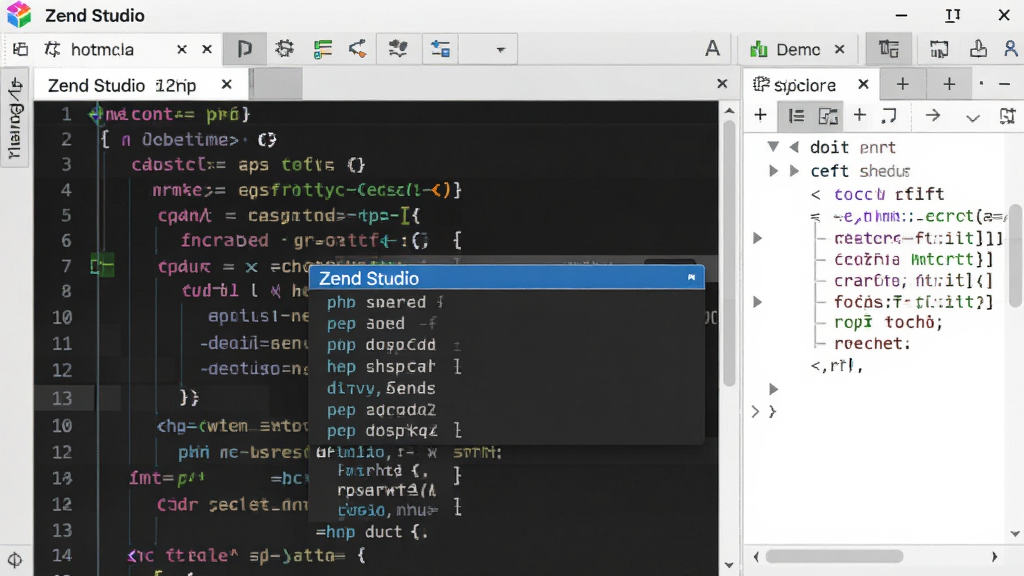Viewport: 1024px width, 576px height.
Task: Open the vertical side panel tab on left
Action: coord(15,118)
